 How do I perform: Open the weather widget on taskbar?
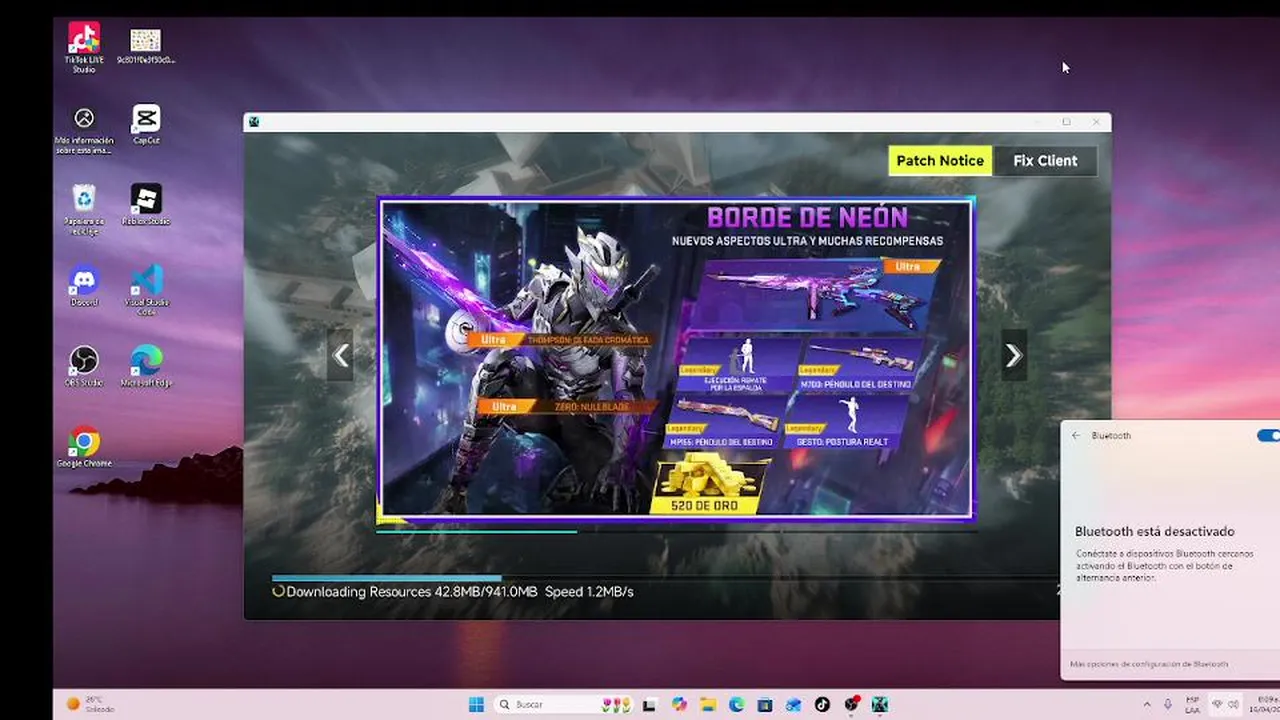pos(90,704)
